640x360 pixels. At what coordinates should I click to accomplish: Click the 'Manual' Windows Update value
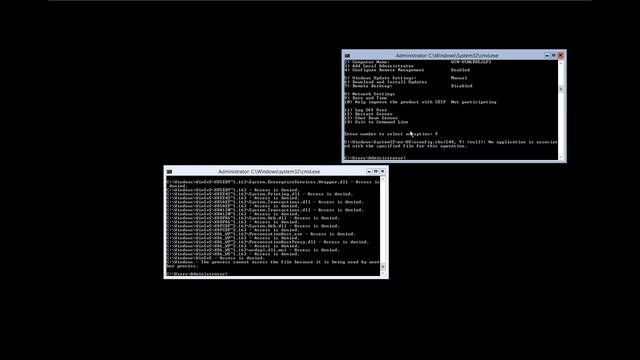tap(459, 78)
